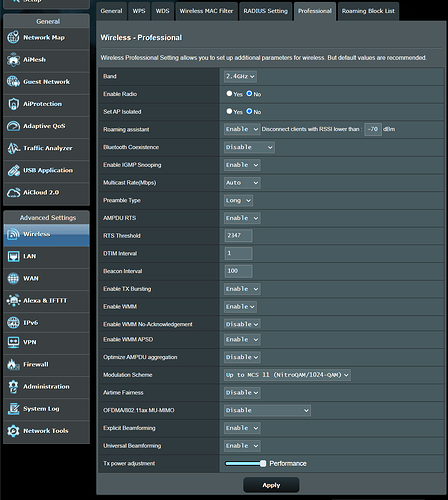Select Yes for Enable Radio
Screen dimensions: 448x500
coord(229,94)
